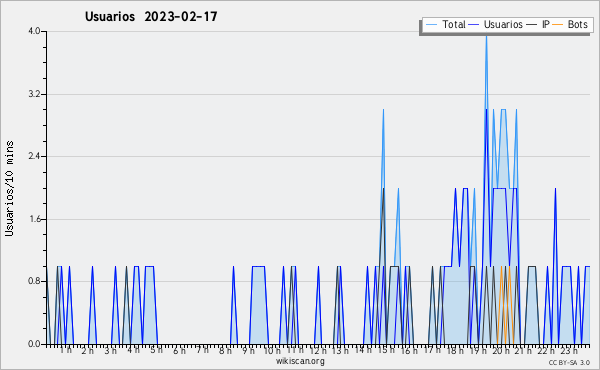
Task: Click the light blue Total legend line
Action: click(x=432, y=25)
